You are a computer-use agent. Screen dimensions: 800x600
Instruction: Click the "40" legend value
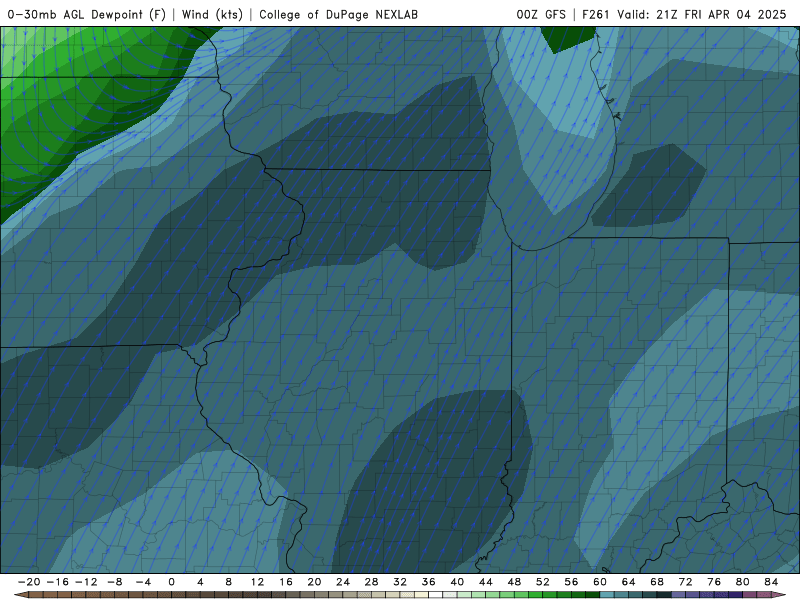coord(457,582)
